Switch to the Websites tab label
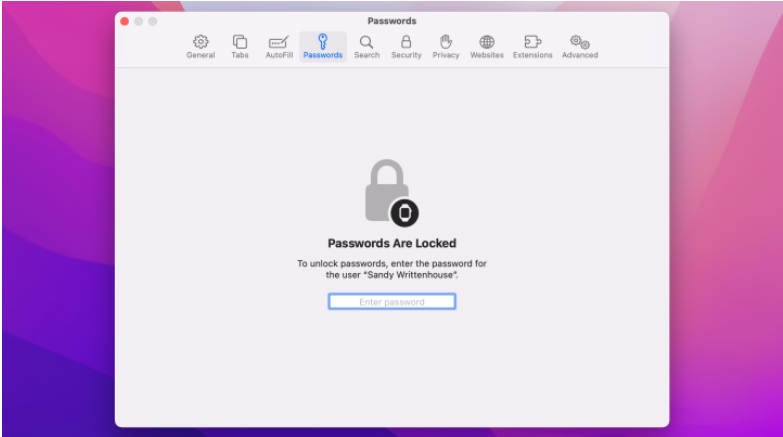Image resolution: width=783 pixels, height=437 pixels. click(x=487, y=55)
